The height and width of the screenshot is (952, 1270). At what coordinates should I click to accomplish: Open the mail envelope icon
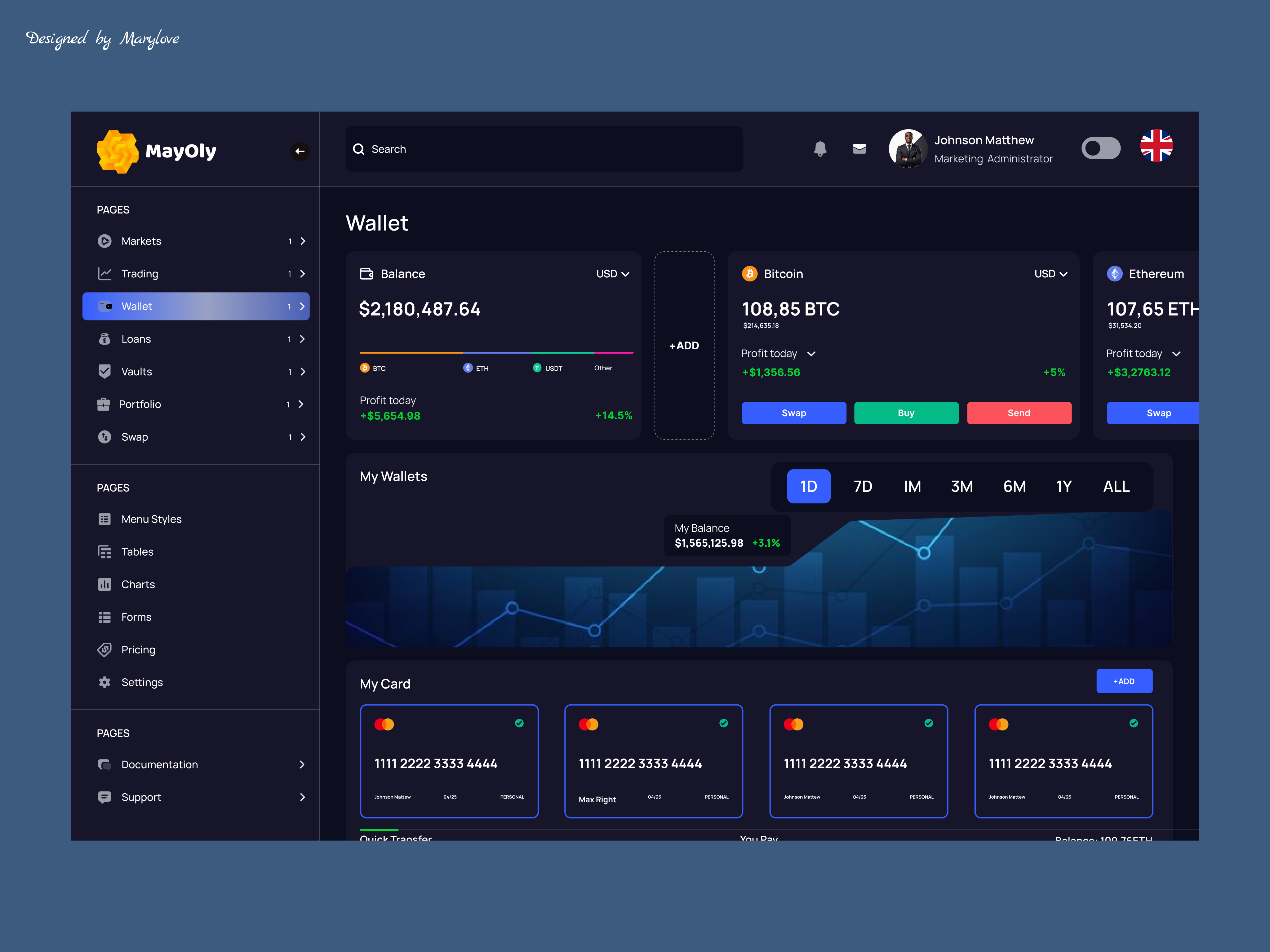(859, 149)
